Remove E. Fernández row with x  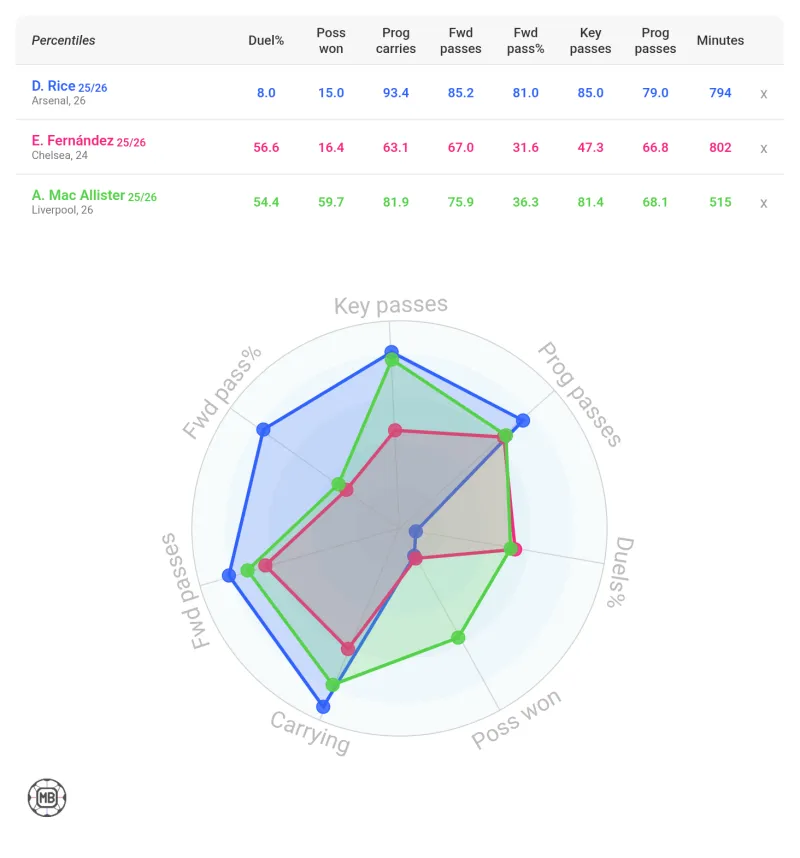point(763,148)
